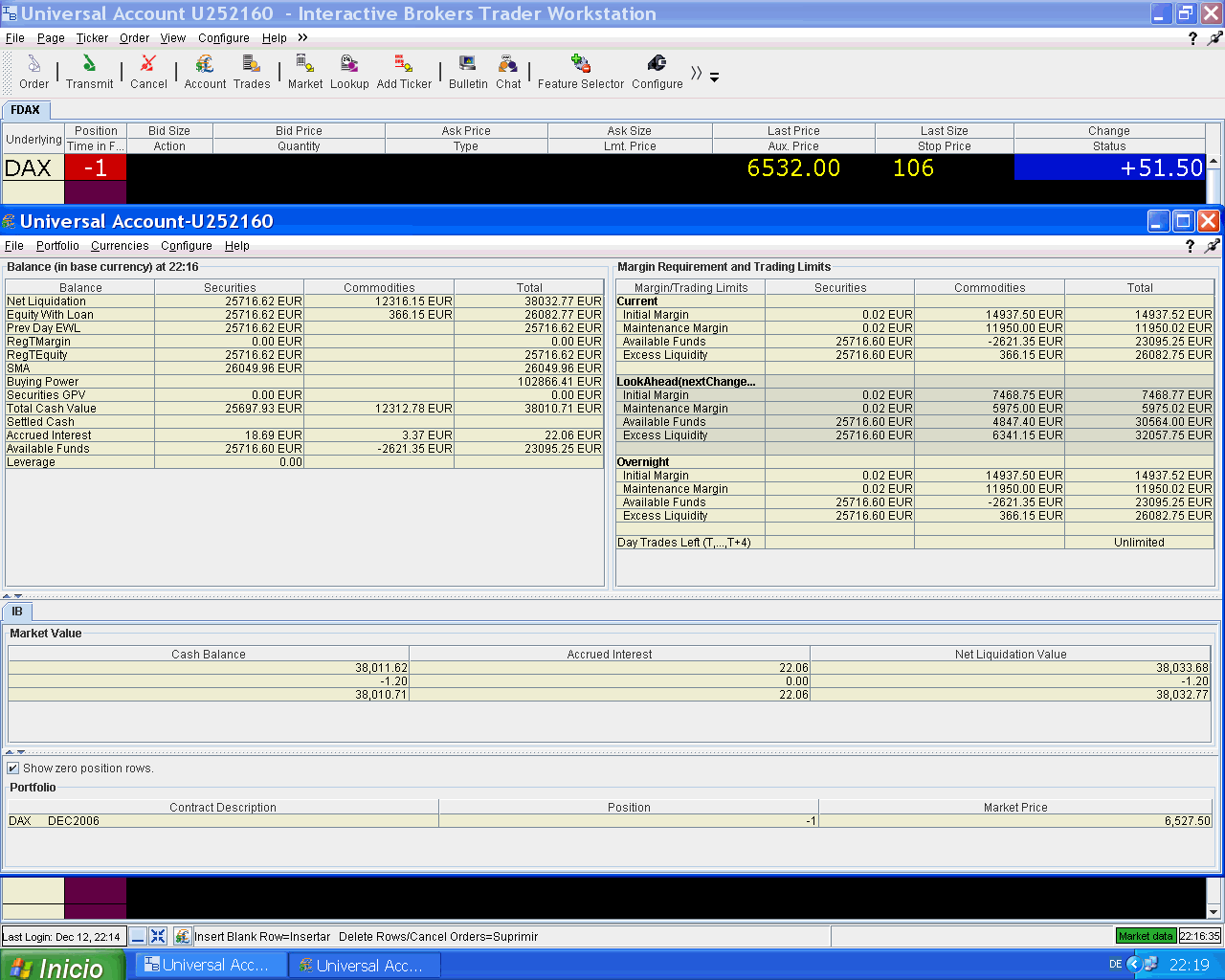Click the green Market data status indicator
Image resolution: width=1225 pixels, height=980 pixels.
(1146, 936)
